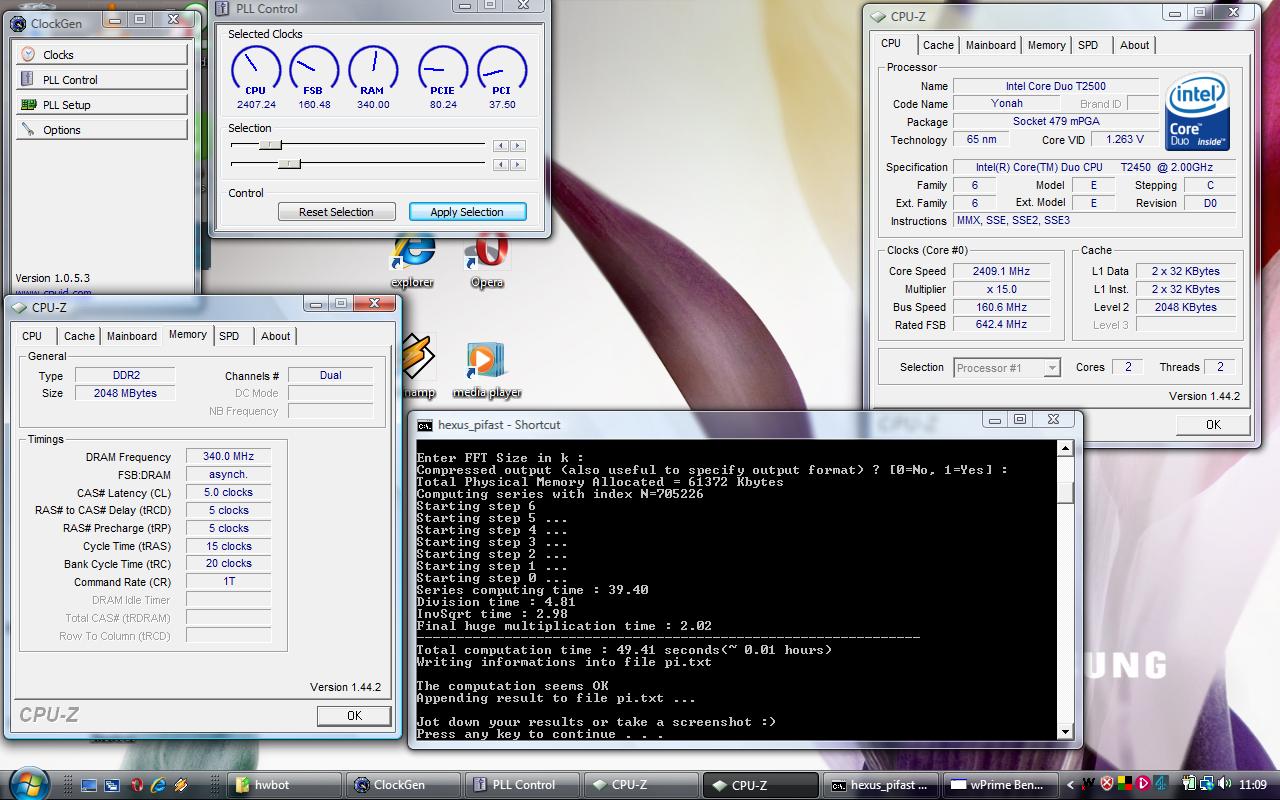Screen dimensions: 1280x800
Task: Click right arrow of upper PLL slider
Action: pos(517,146)
